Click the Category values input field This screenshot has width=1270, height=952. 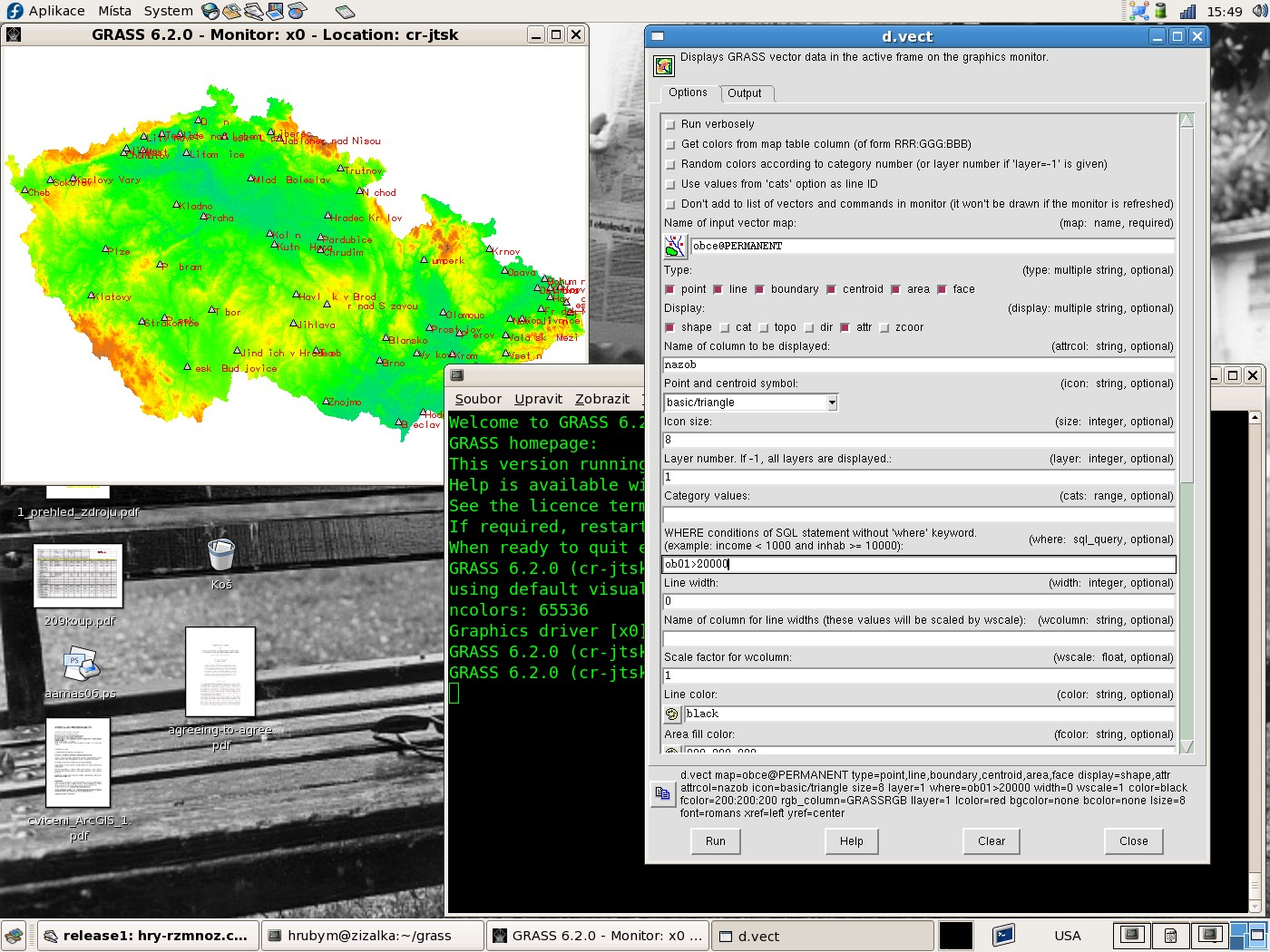click(x=919, y=514)
